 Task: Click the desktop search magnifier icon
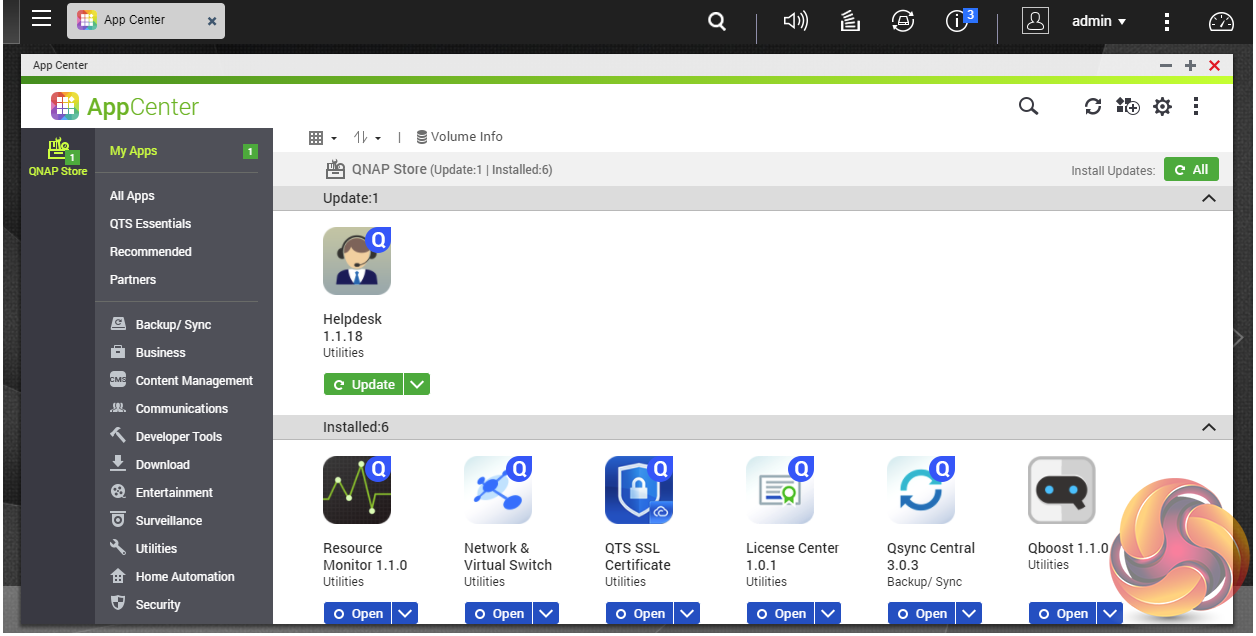(x=717, y=21)
